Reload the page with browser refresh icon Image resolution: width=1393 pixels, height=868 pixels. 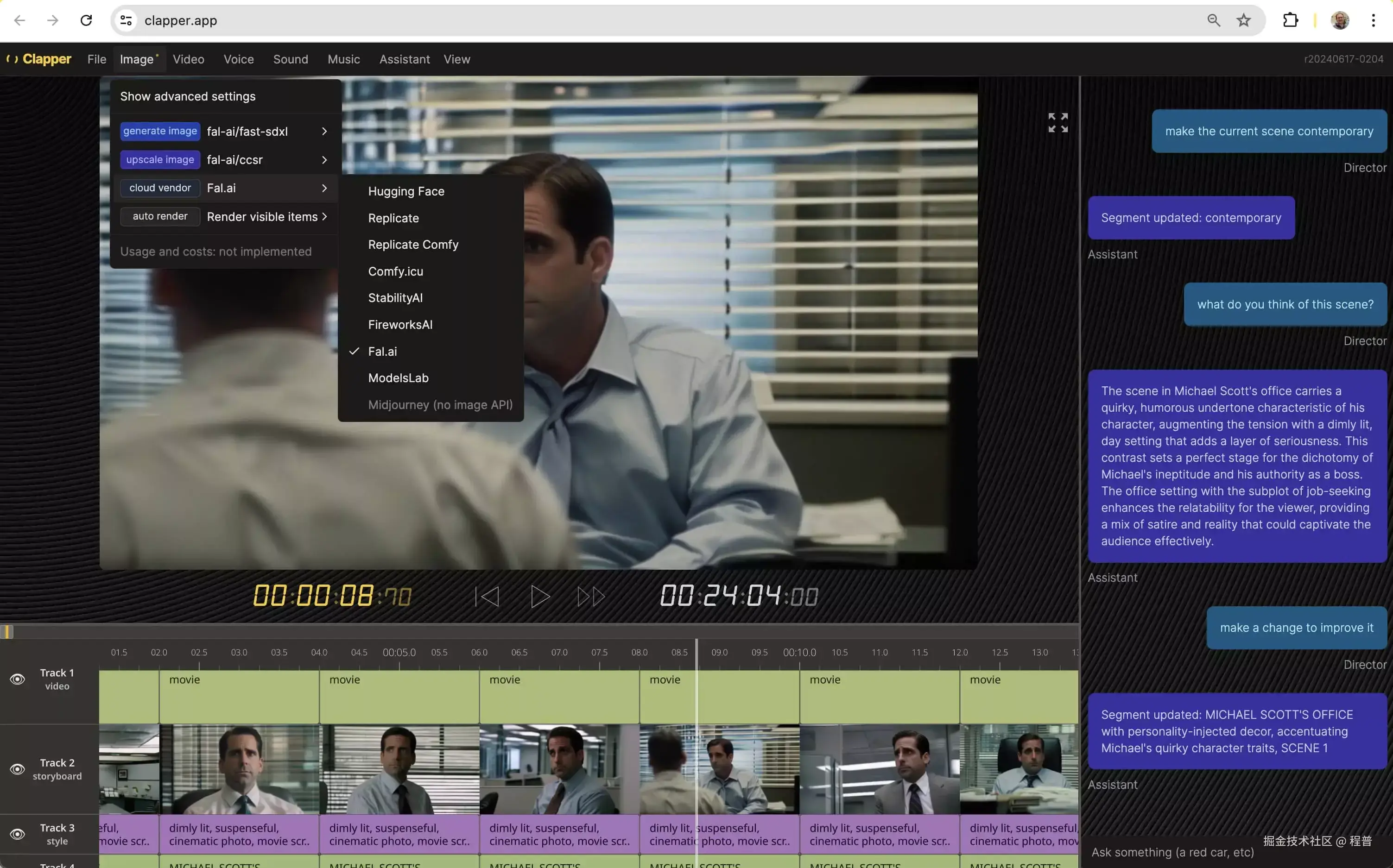coord(86,21)
